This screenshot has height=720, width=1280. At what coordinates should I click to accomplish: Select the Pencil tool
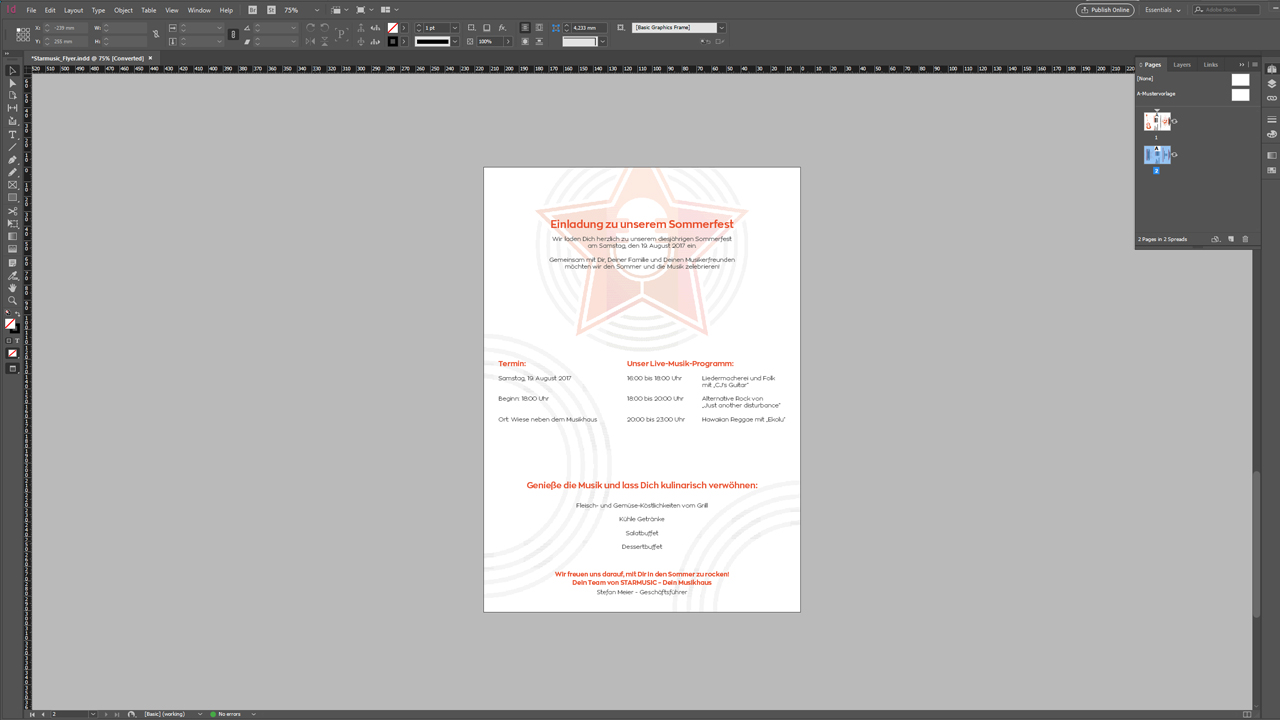click(12, 172)
